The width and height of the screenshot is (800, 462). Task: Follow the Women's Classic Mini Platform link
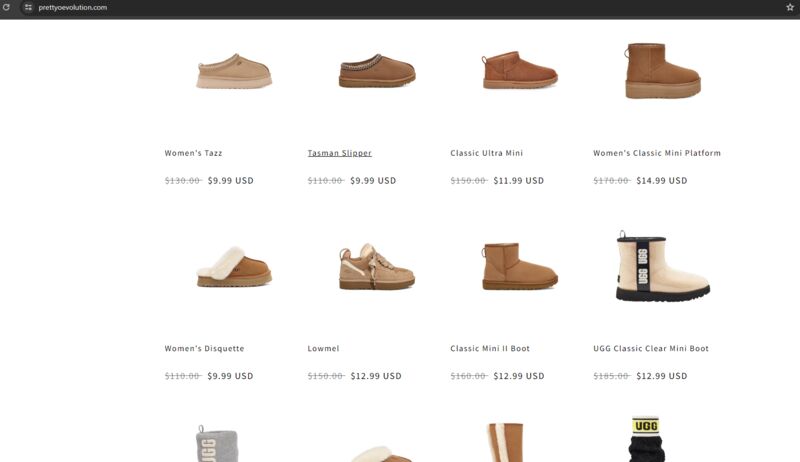(657, 153)
